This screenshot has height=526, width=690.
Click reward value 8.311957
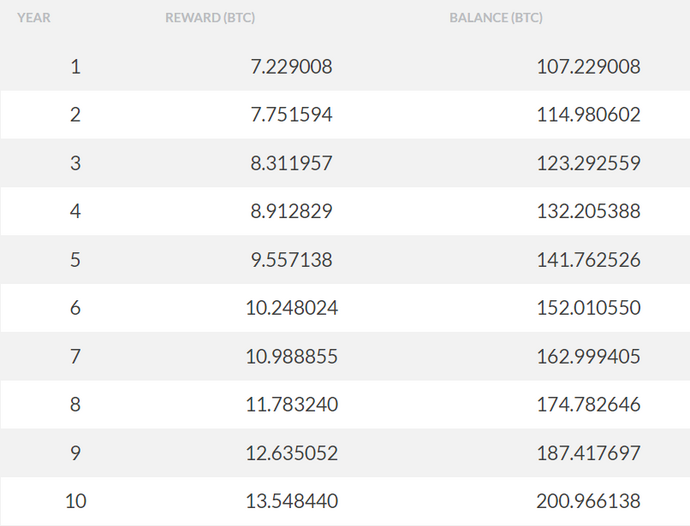tap(291, 163)
